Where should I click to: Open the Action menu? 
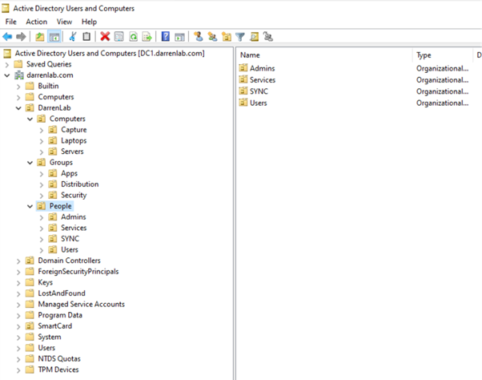37,22
